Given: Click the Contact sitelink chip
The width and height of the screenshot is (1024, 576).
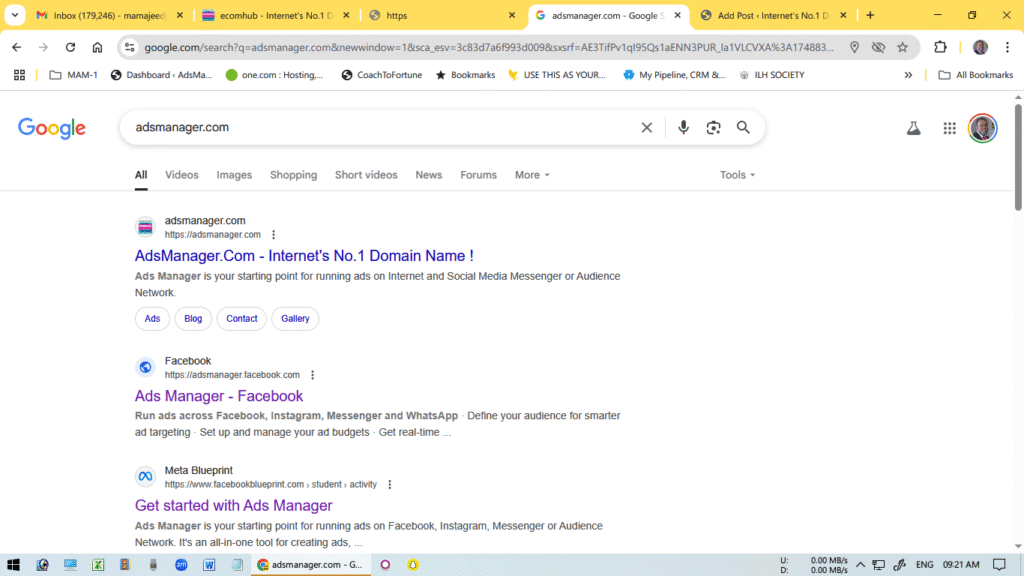Looking at the screenshot, I should [x=242, y=319].
